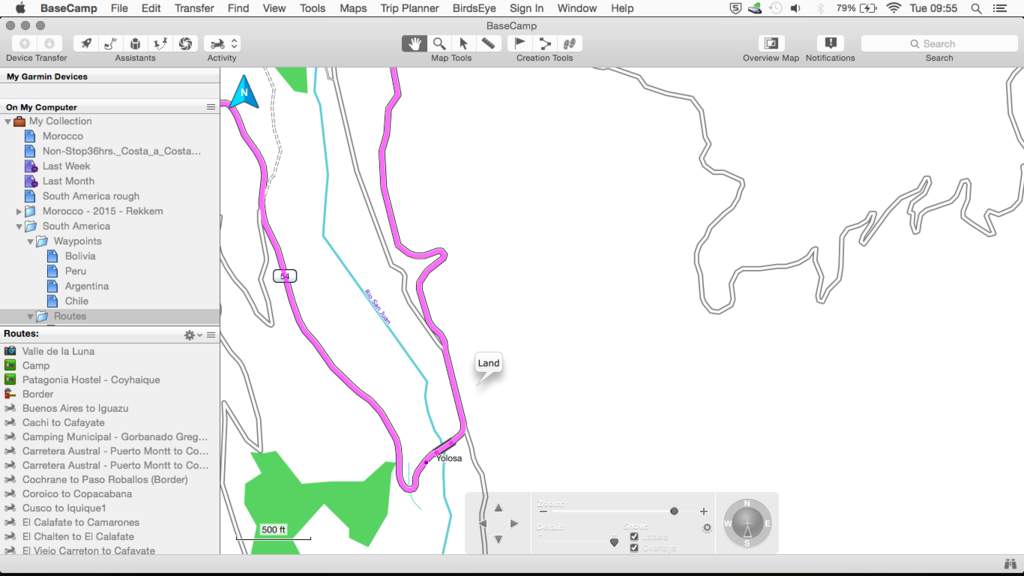The width and height of the screenshot is (1024, 576).
Task: Select the Bolivia waypoints list
Action: pyautogui.click(x=80, y=257)
